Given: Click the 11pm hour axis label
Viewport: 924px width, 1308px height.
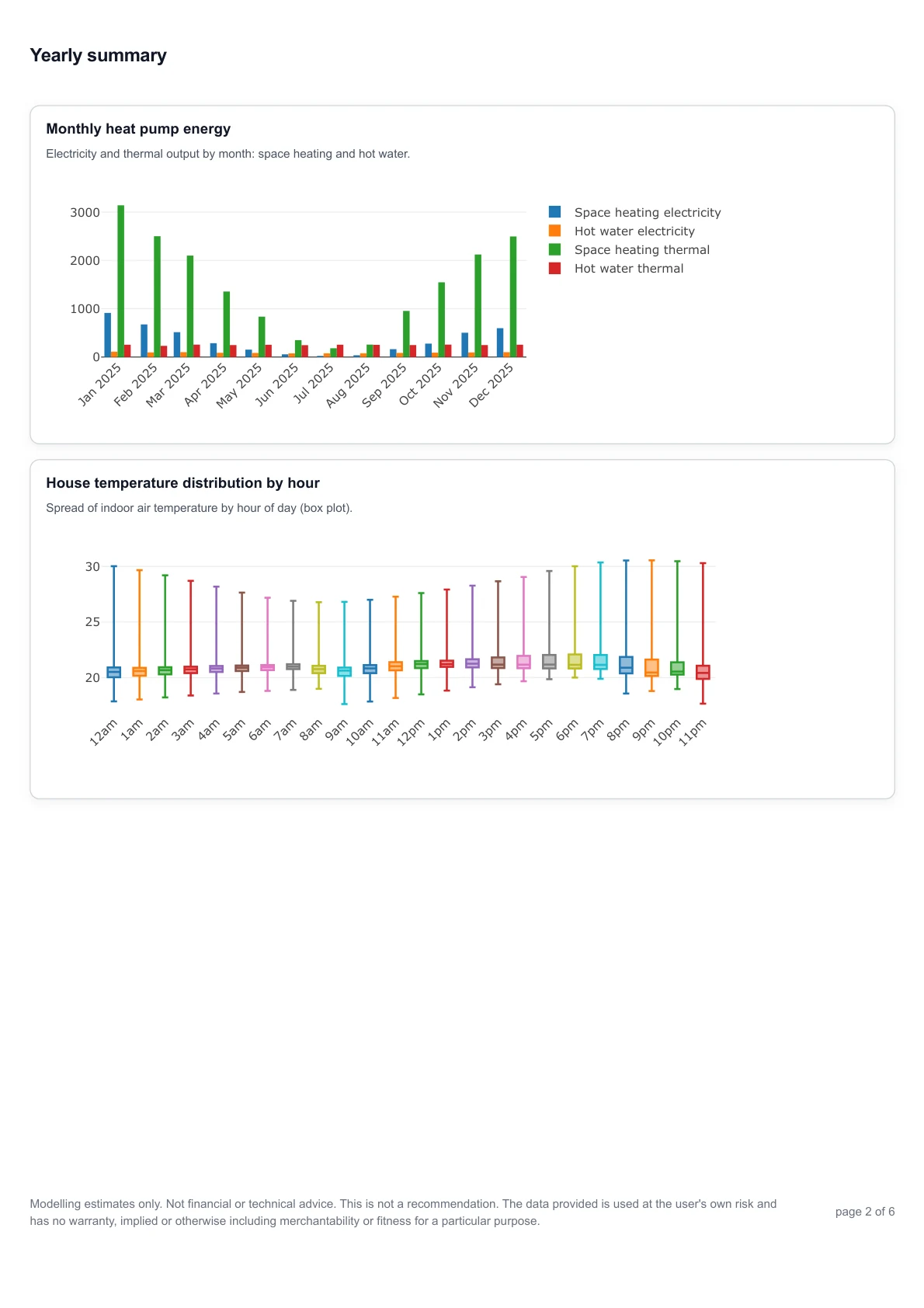Looking at the screenshot, I should (x=693, y=732).
